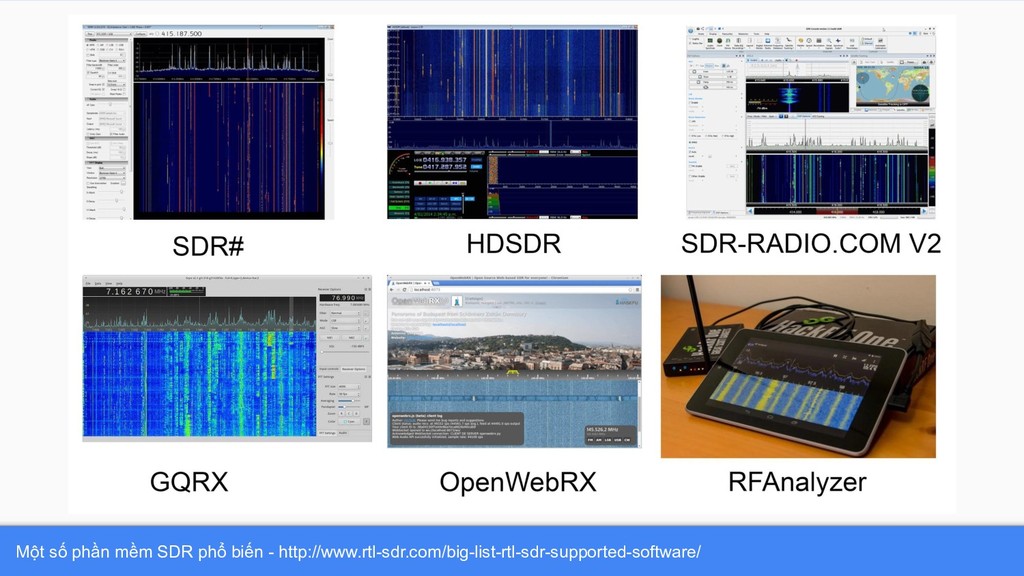
Task: Select the "GQRX" caption text
Action: (189, 482)
